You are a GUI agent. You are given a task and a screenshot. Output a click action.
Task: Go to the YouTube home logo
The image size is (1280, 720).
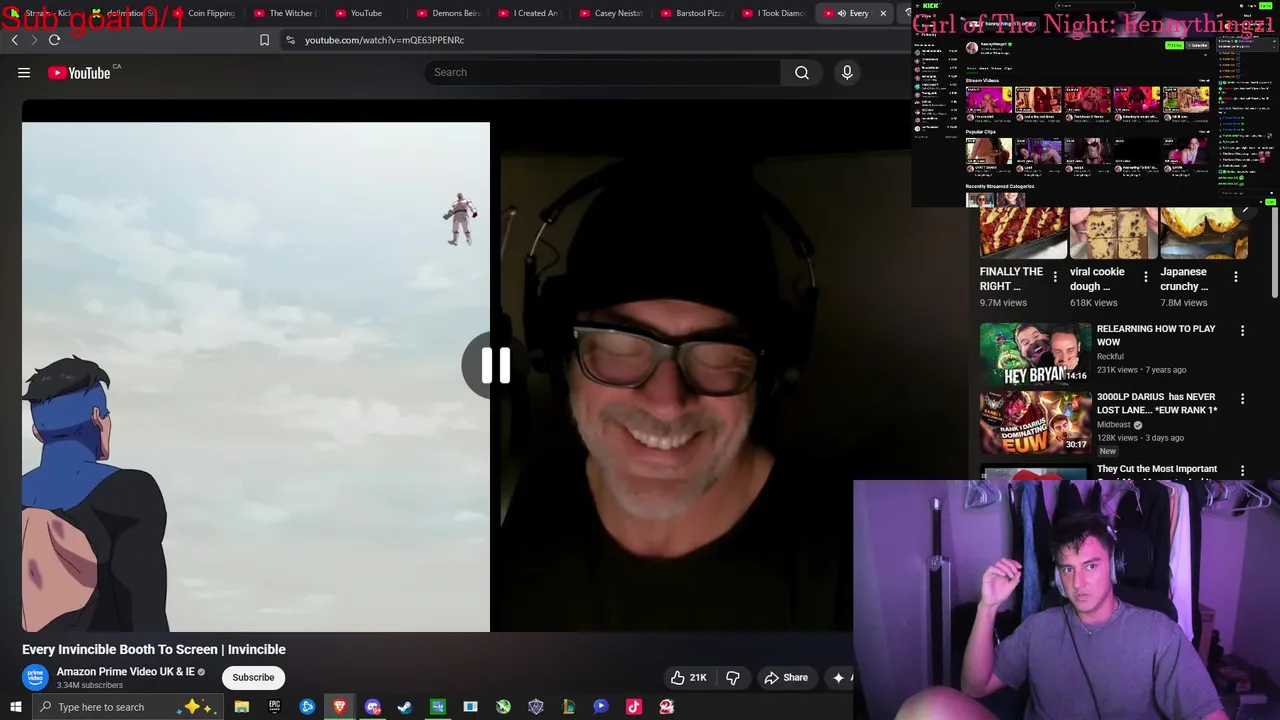[x=79, y=72]
